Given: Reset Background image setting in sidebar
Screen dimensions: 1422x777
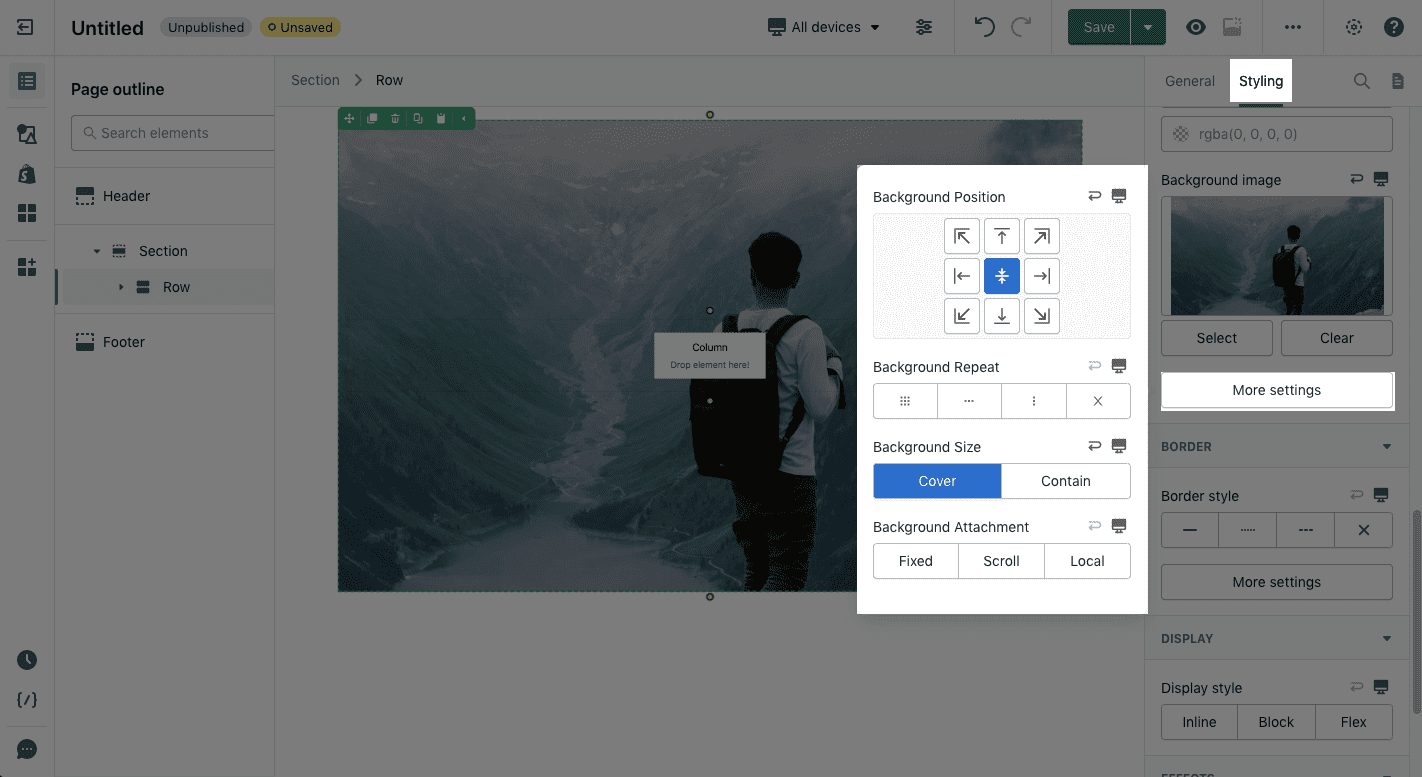Looking at the screenshot, I should coord(1357,179).
